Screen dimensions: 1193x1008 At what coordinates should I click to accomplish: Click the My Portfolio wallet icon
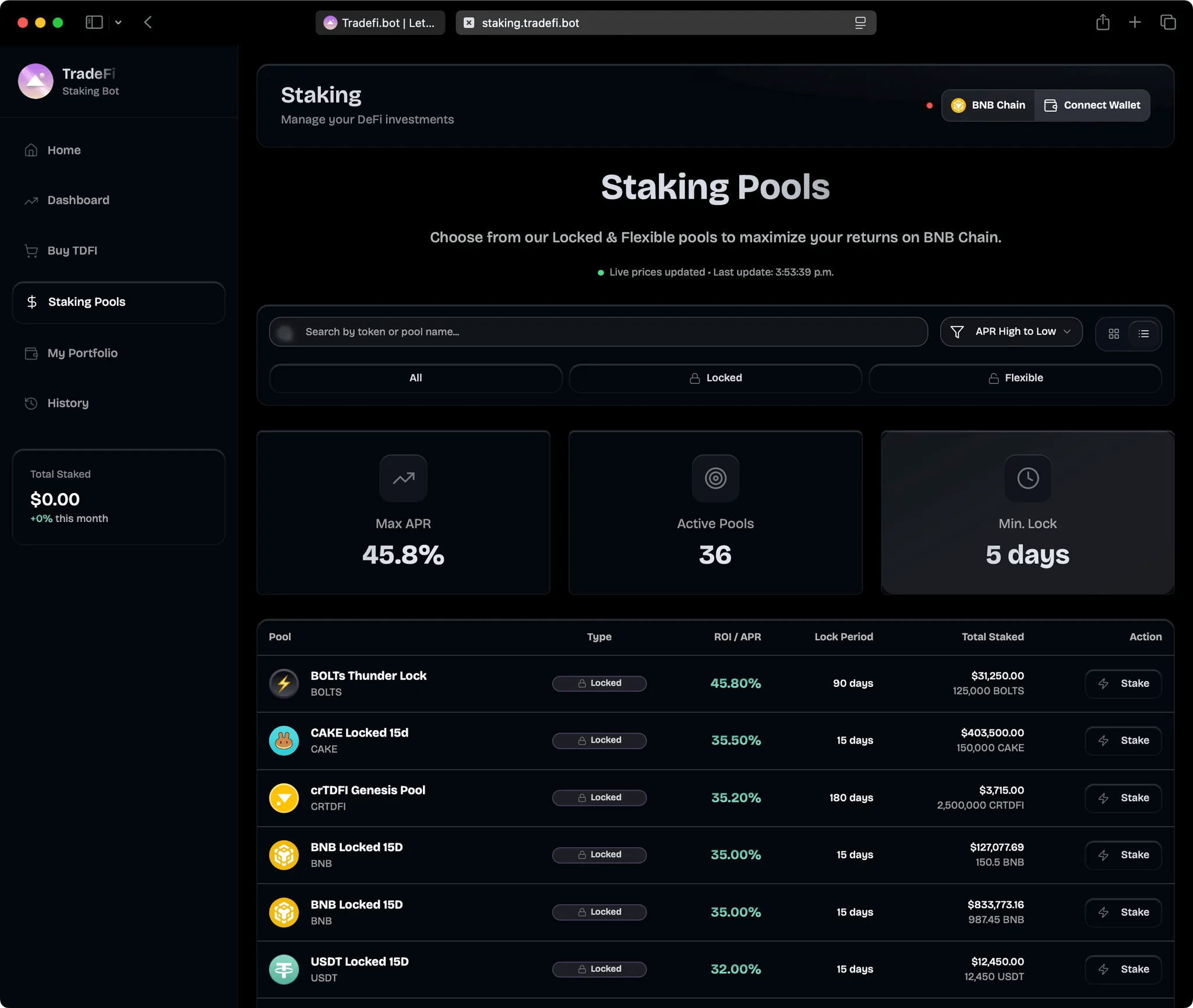pos(31,353)
